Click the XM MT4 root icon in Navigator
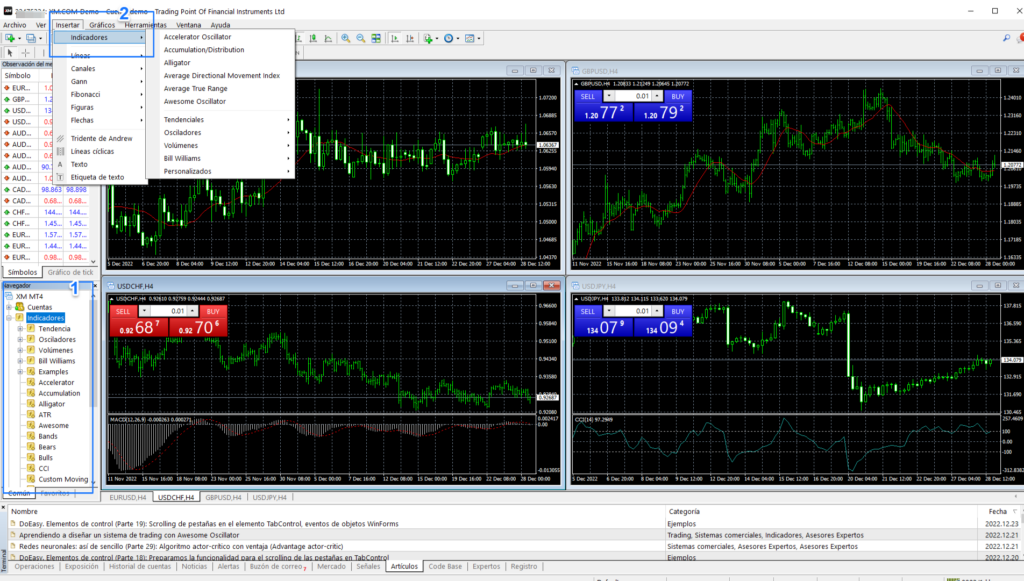1024x581 pixels. click(9, 296)
